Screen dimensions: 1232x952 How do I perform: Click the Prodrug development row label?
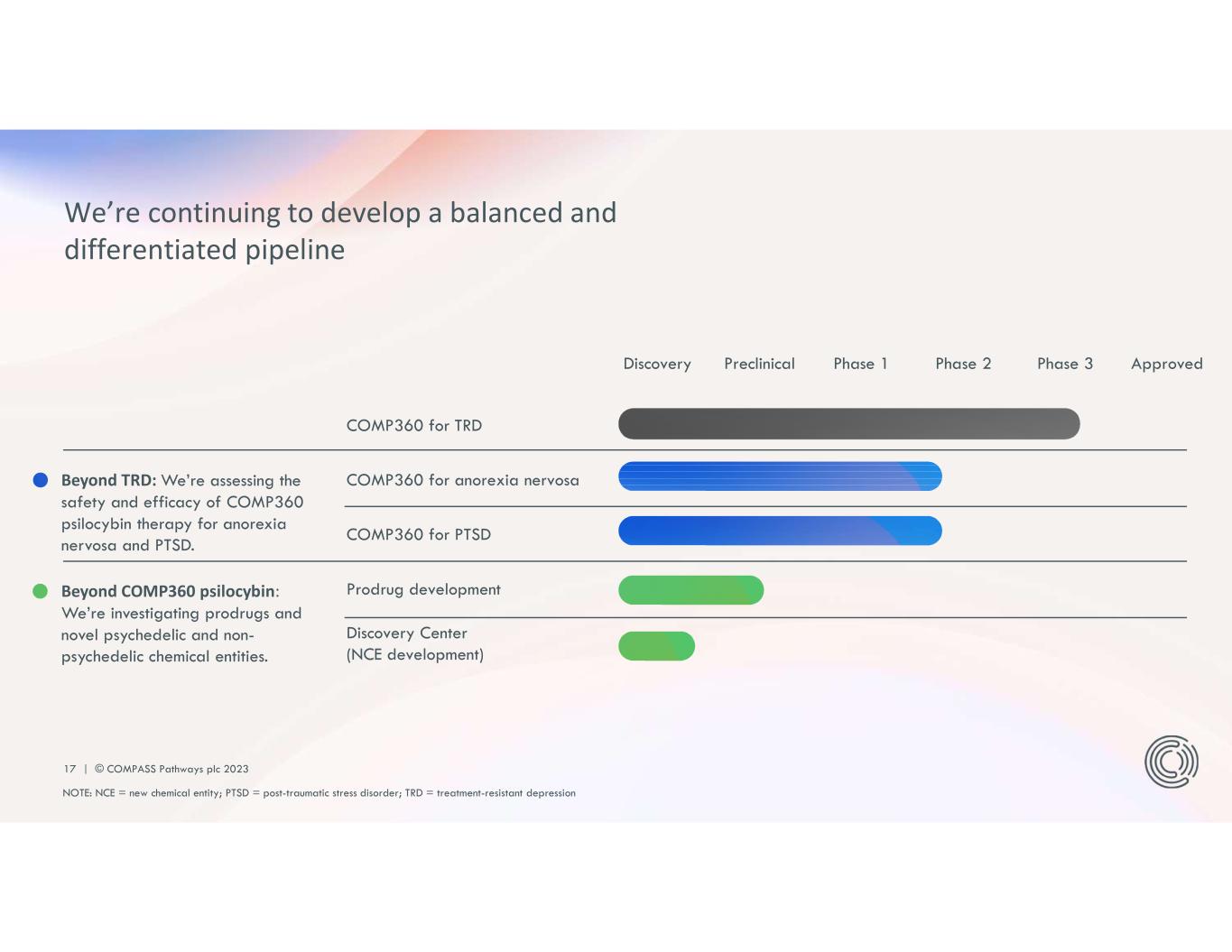[x=423, y=589]
